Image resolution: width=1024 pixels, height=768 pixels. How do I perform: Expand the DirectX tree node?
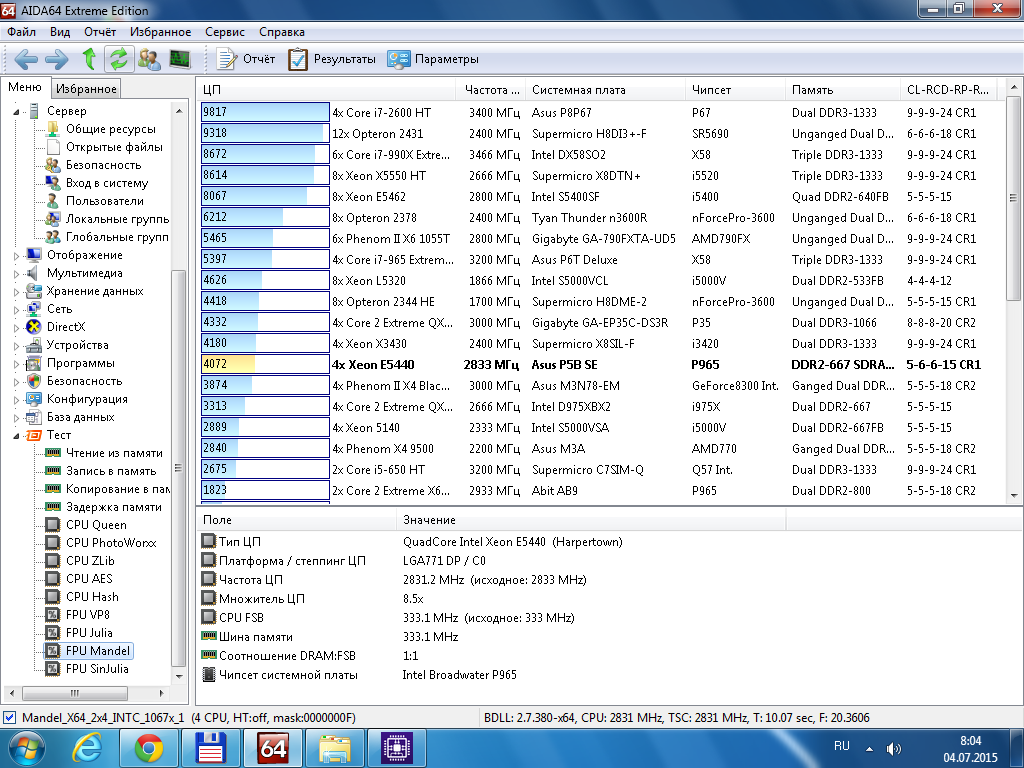tap(16, 328)
